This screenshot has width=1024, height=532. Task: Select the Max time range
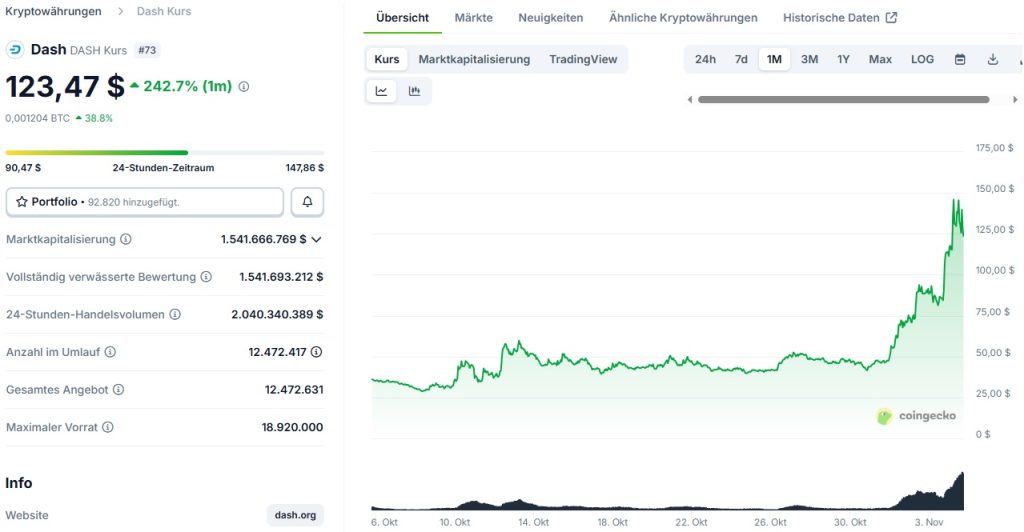point(880,59)
